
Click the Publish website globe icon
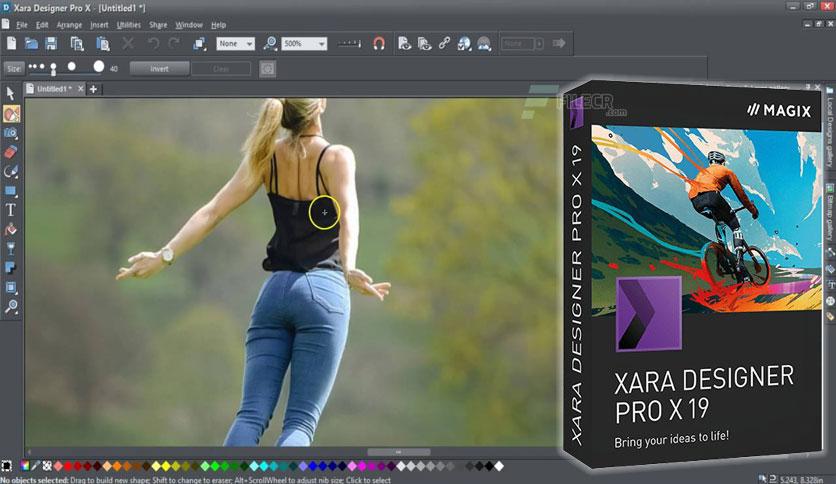(464, 43)
